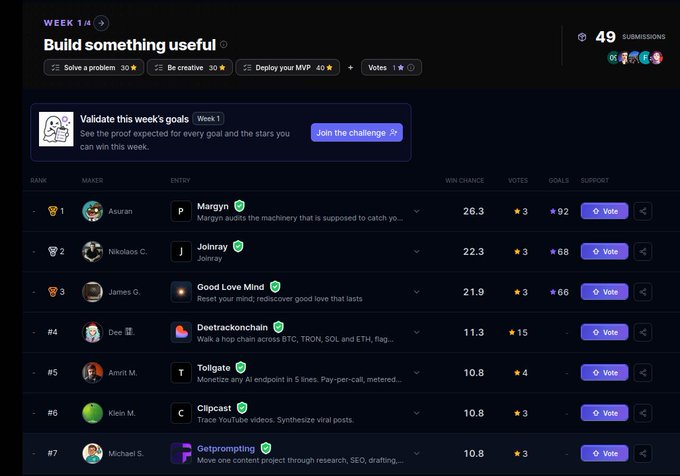This screenshot has width=680, height=476.
Task: Click Margyn goals score 92
Action: point(559,212)
